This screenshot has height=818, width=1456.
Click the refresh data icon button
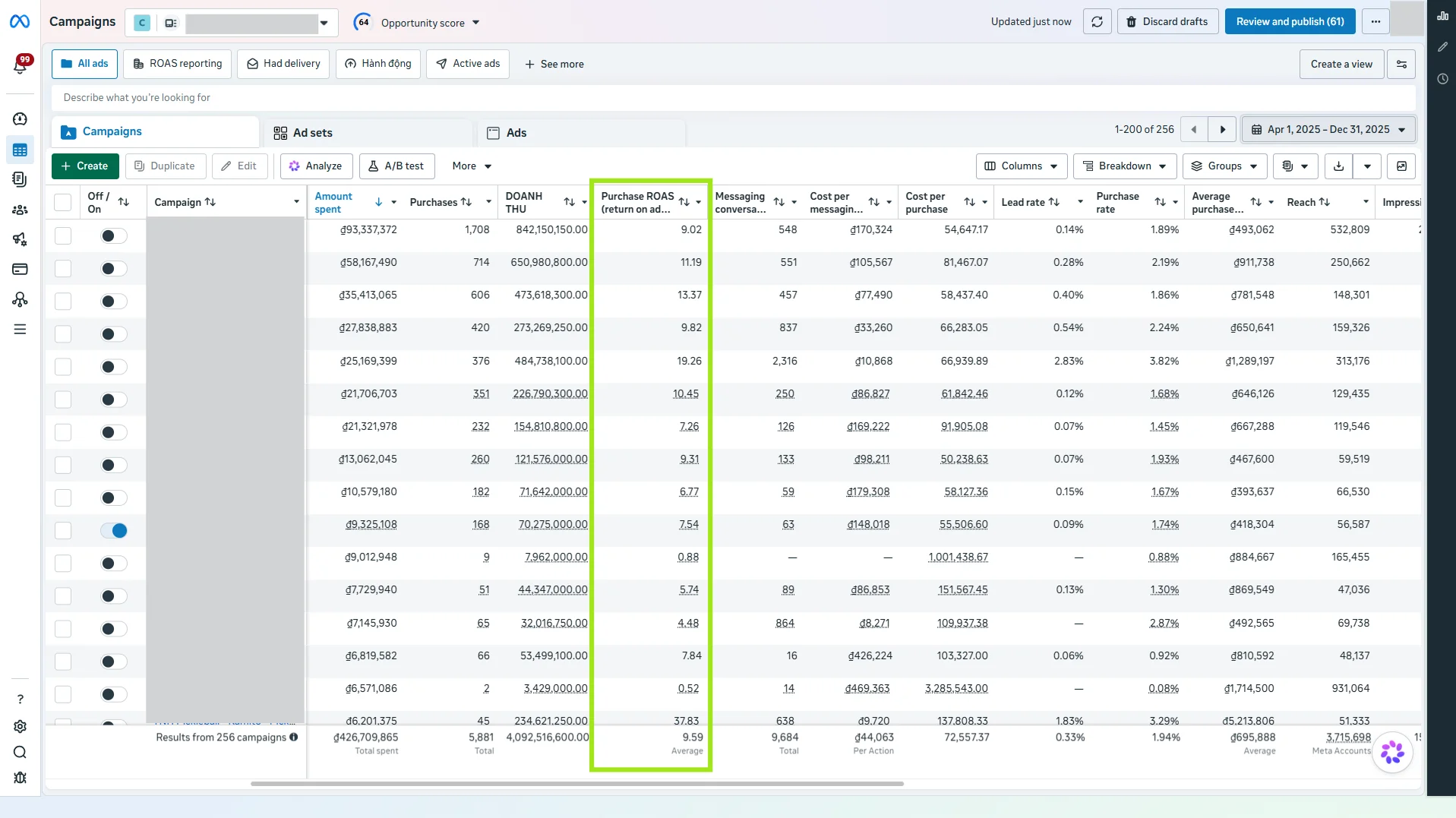pos(1097,22)
